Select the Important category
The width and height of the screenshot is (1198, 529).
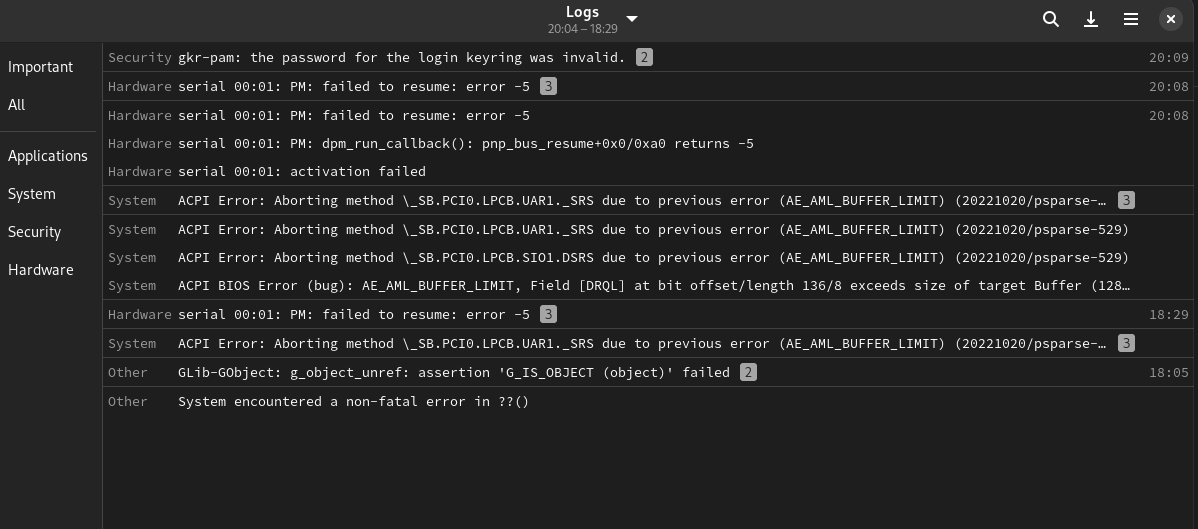tap(40, 67)
